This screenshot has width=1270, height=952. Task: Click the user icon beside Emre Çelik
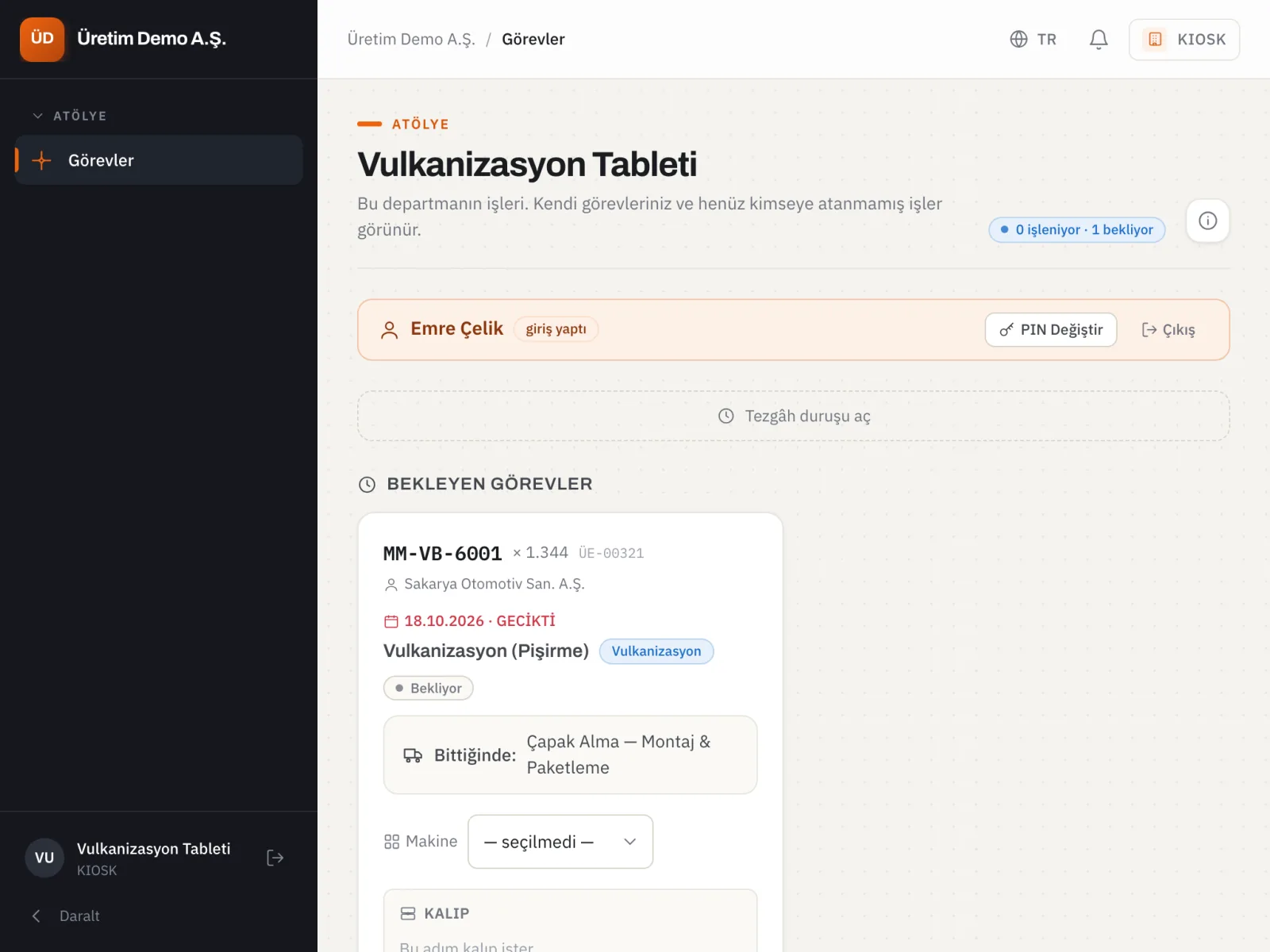(x=389, y=330)
